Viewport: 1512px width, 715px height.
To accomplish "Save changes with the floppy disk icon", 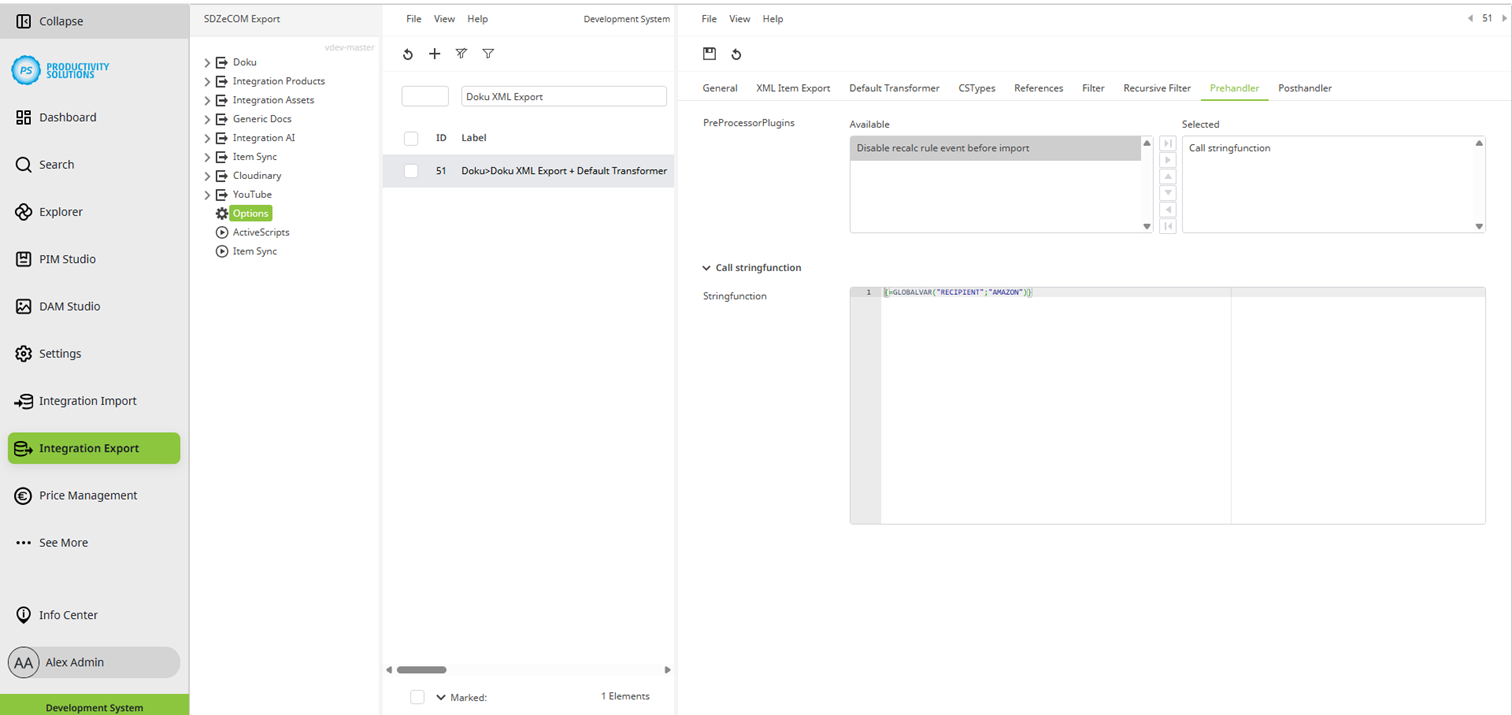I will tap(709, 54).
